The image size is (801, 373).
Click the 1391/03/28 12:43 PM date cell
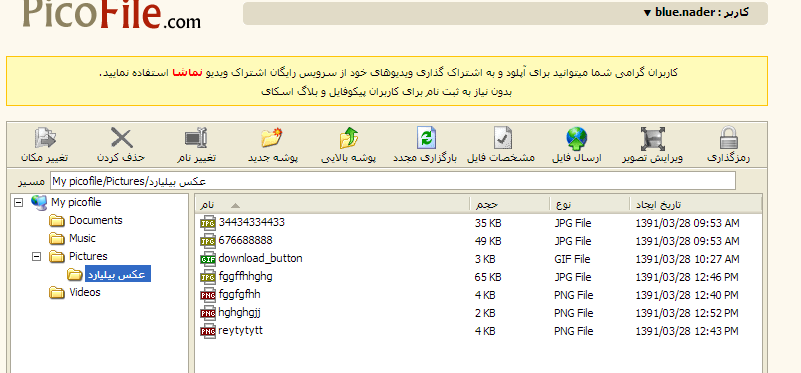[x=687, y=331]
